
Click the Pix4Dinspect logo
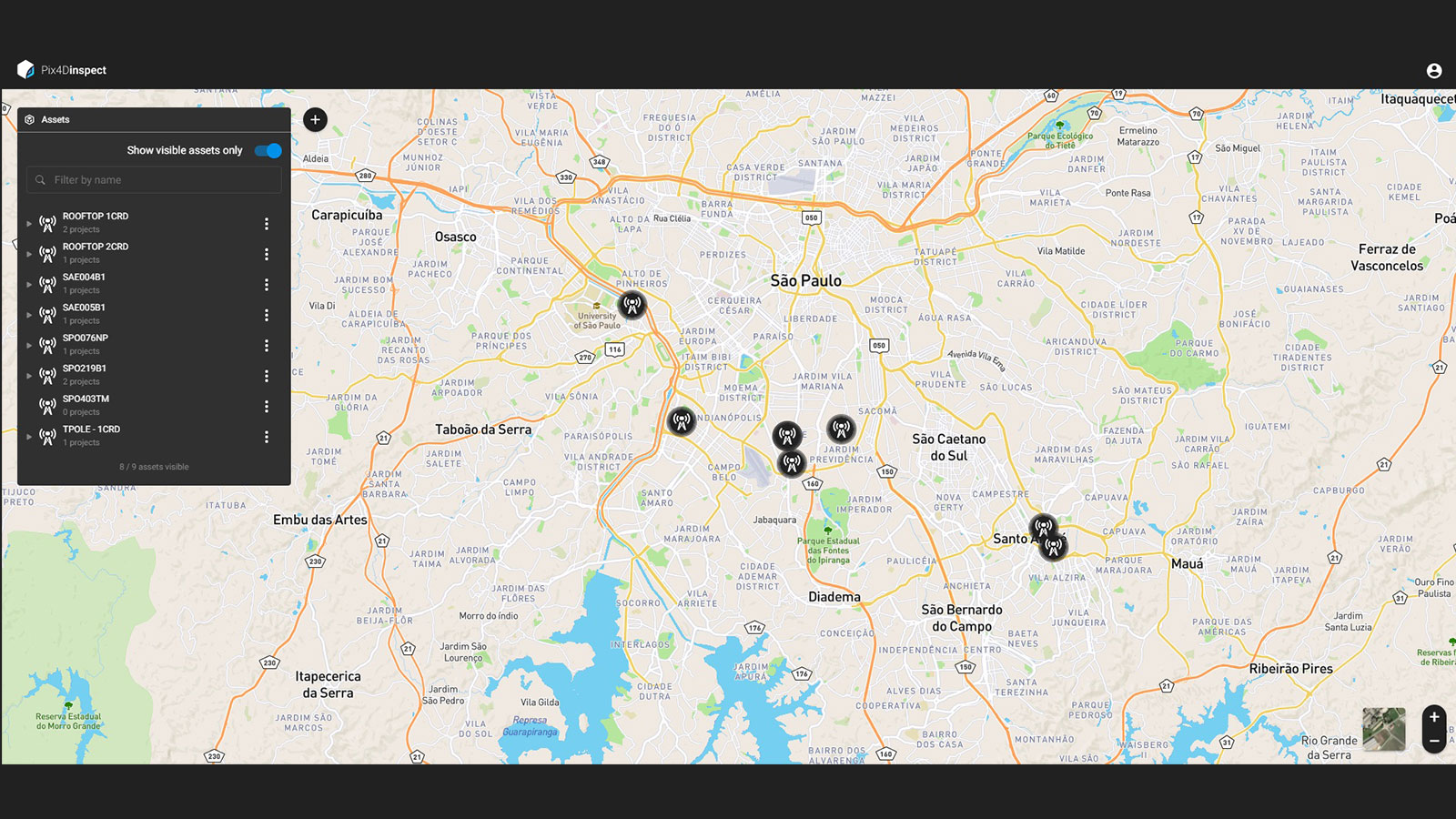tap(62, 70)
